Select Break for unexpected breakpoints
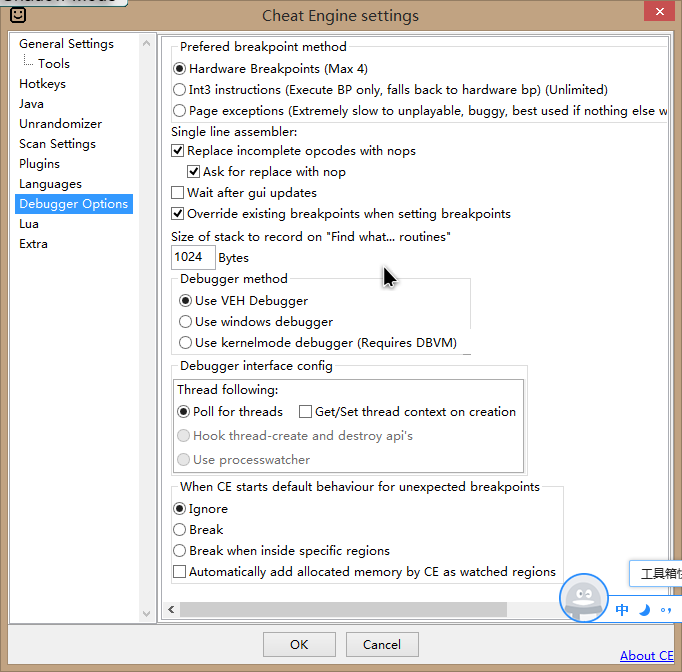The width and height of the screenshot is (682, 672). [180, 530]
